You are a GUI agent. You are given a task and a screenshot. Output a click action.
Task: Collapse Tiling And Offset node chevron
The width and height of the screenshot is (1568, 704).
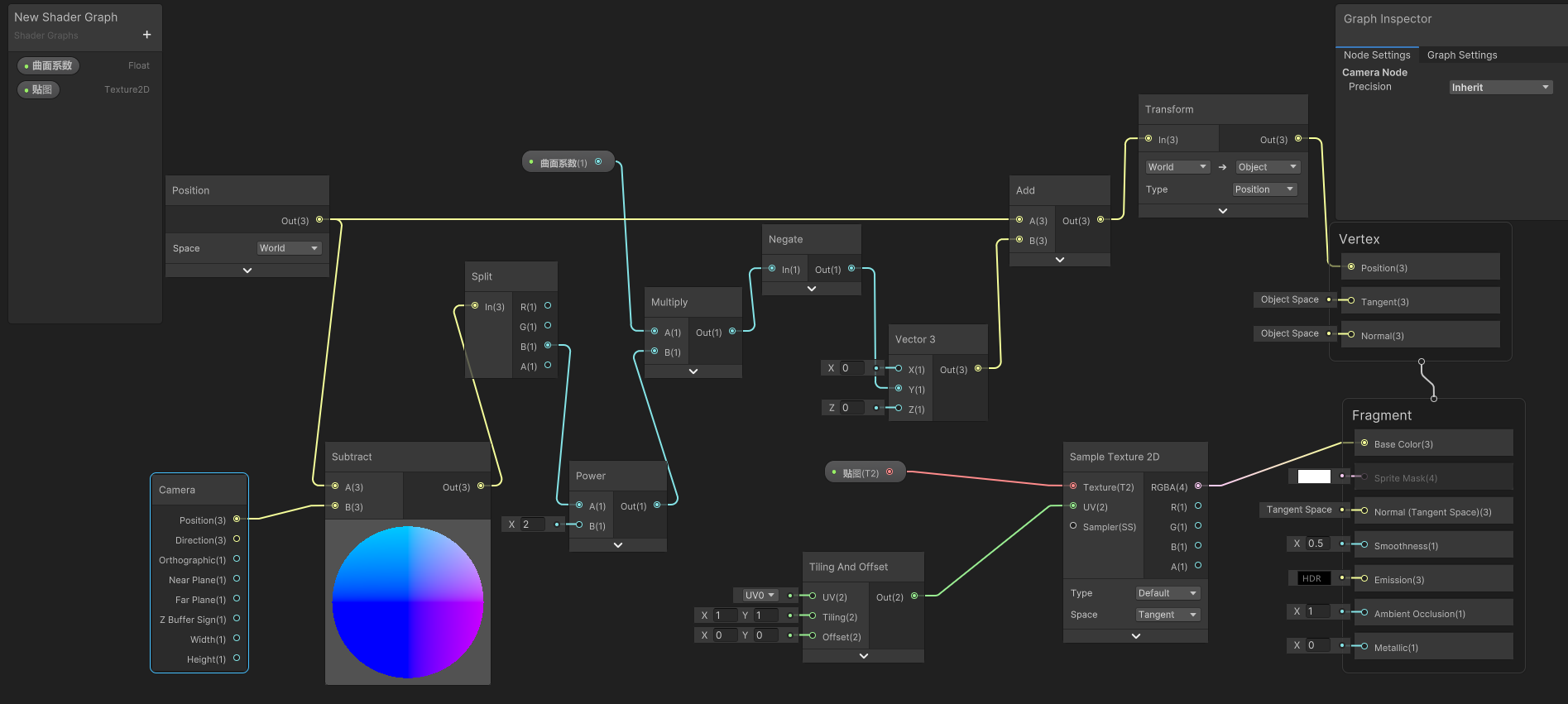tap(864, 656)
